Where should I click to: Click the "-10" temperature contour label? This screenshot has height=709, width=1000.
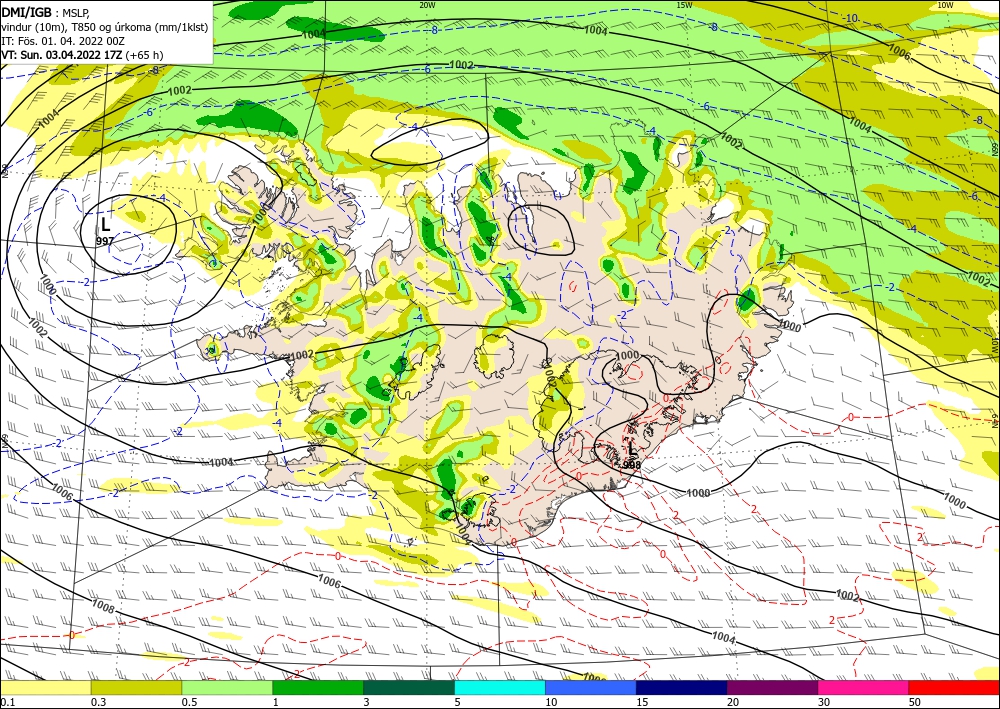(850, 18)
